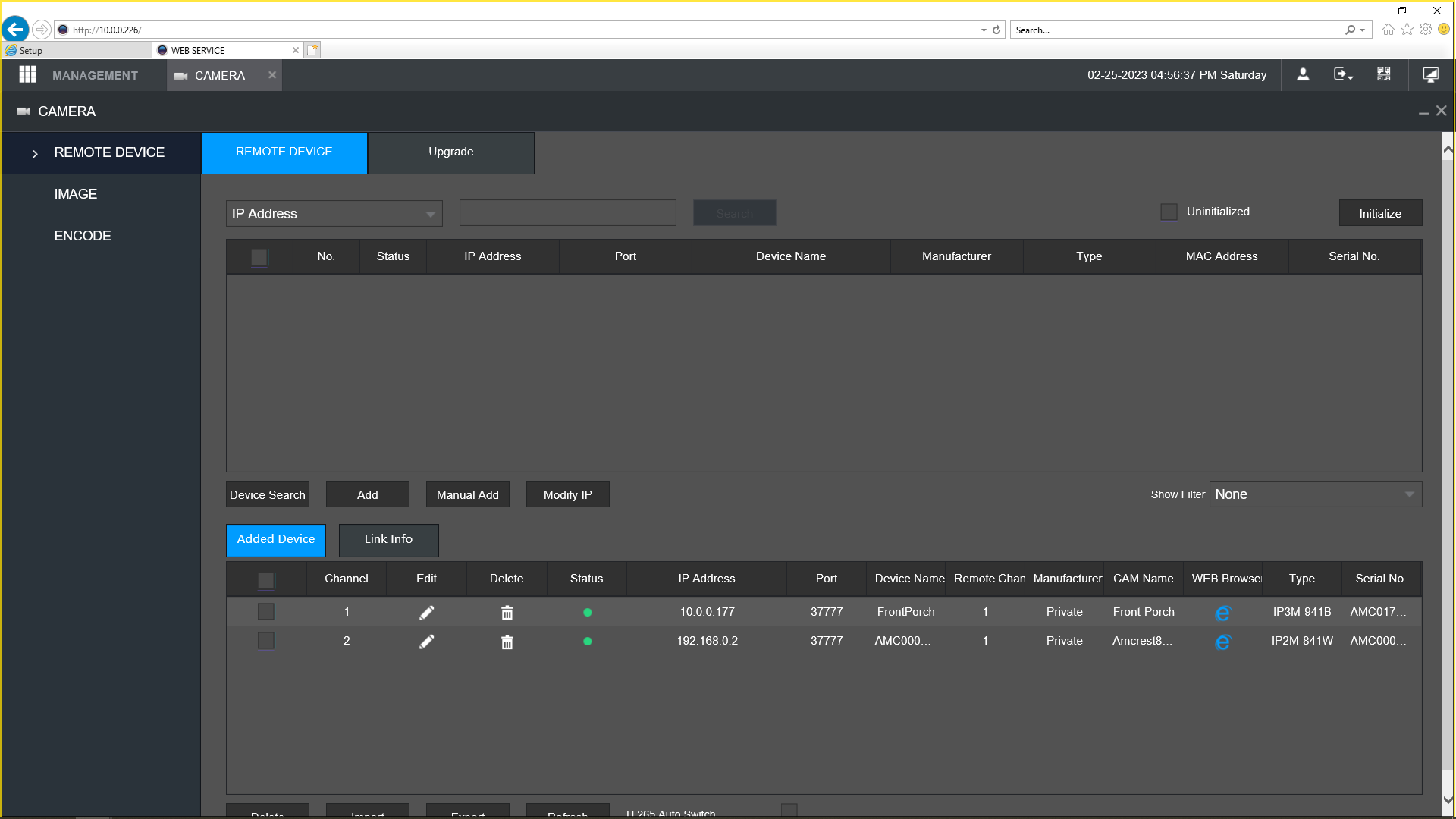
Task: Switch to the Upgrade tab
Action: click(450, 152)
